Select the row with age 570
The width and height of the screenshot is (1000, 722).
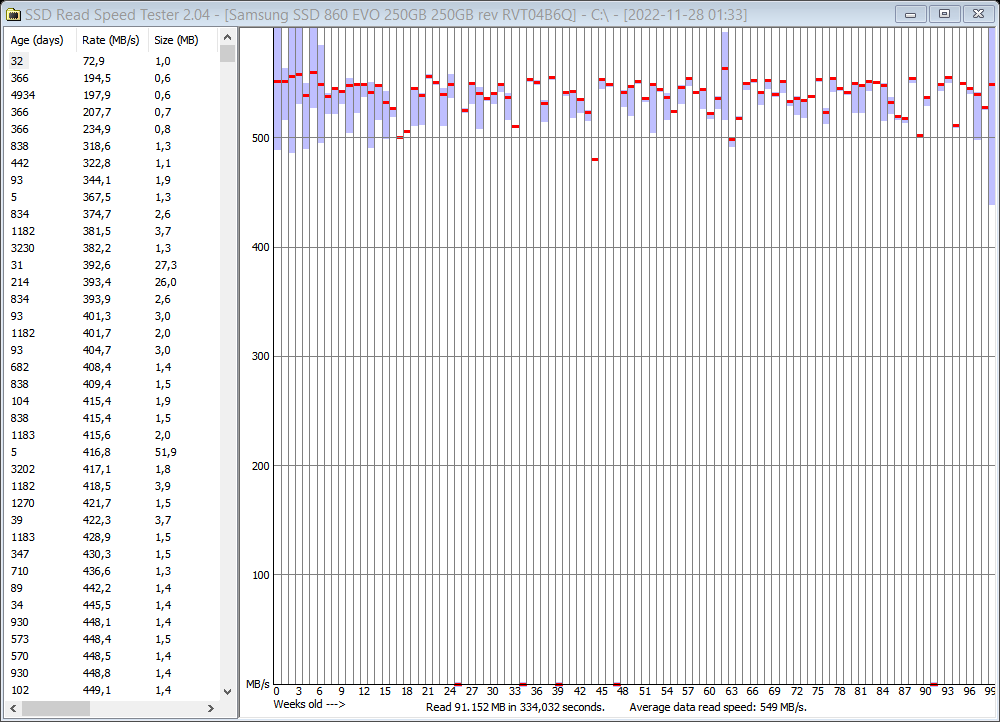(x=112, y=656)
